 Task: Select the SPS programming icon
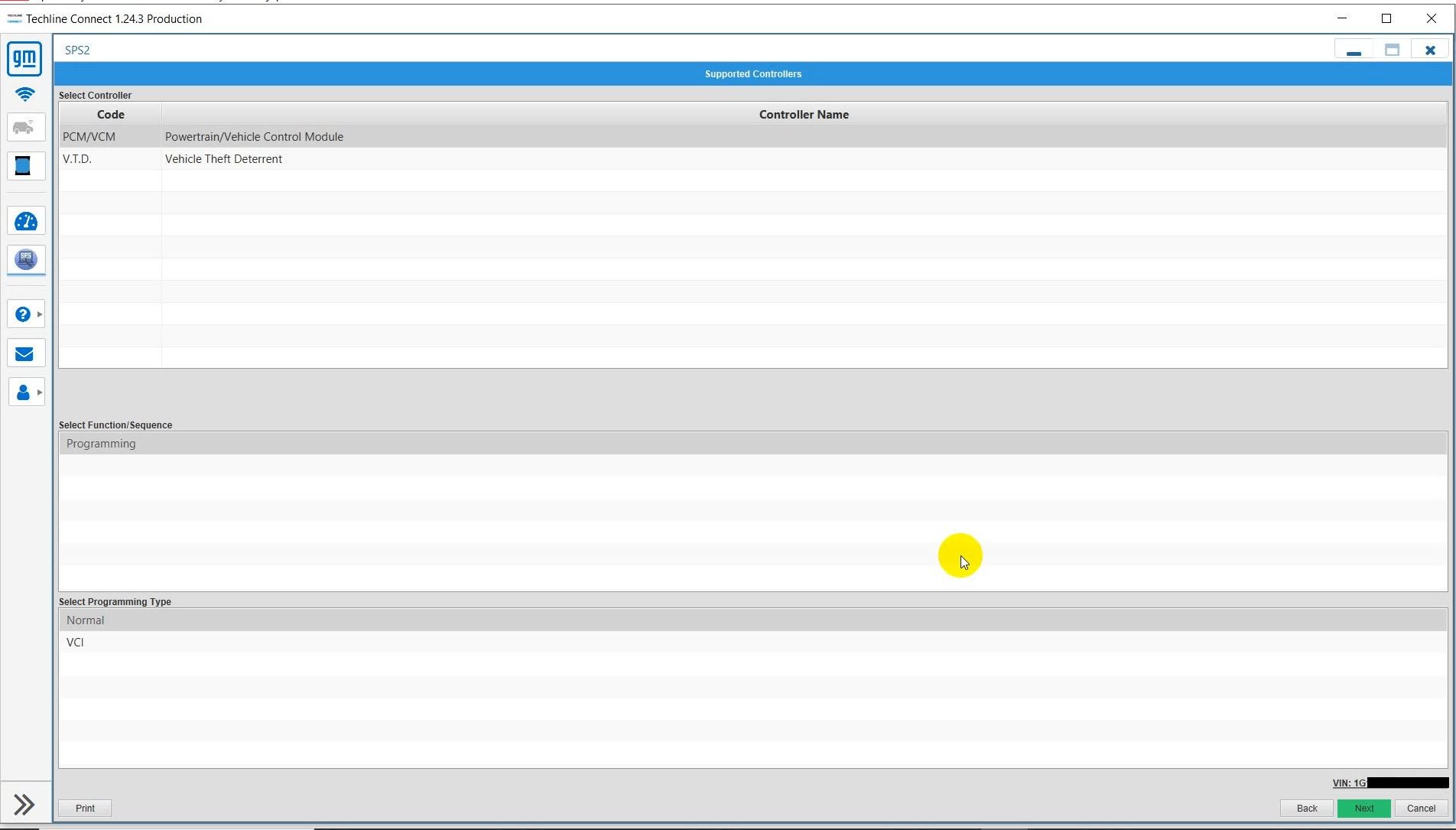pos(25,260)
